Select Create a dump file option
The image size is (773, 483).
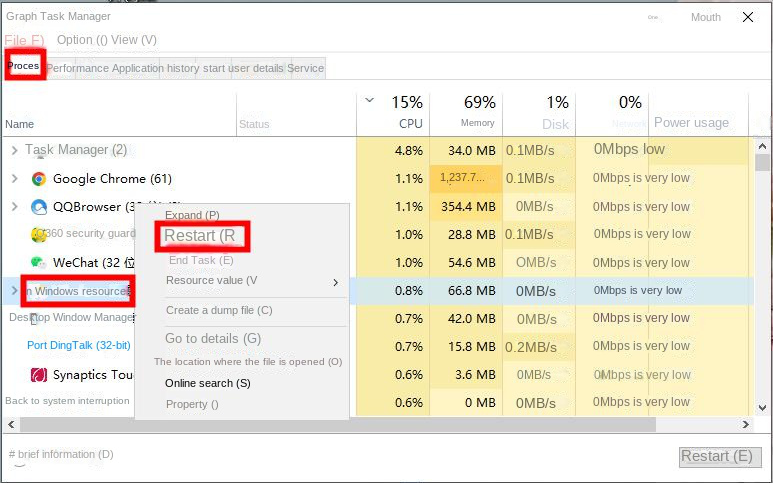219,310
